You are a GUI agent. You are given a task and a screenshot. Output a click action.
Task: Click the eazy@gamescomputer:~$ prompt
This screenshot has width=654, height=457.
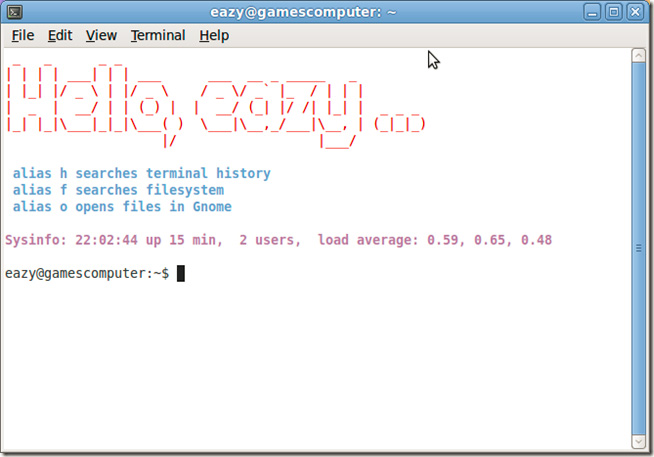coord(87,274)
